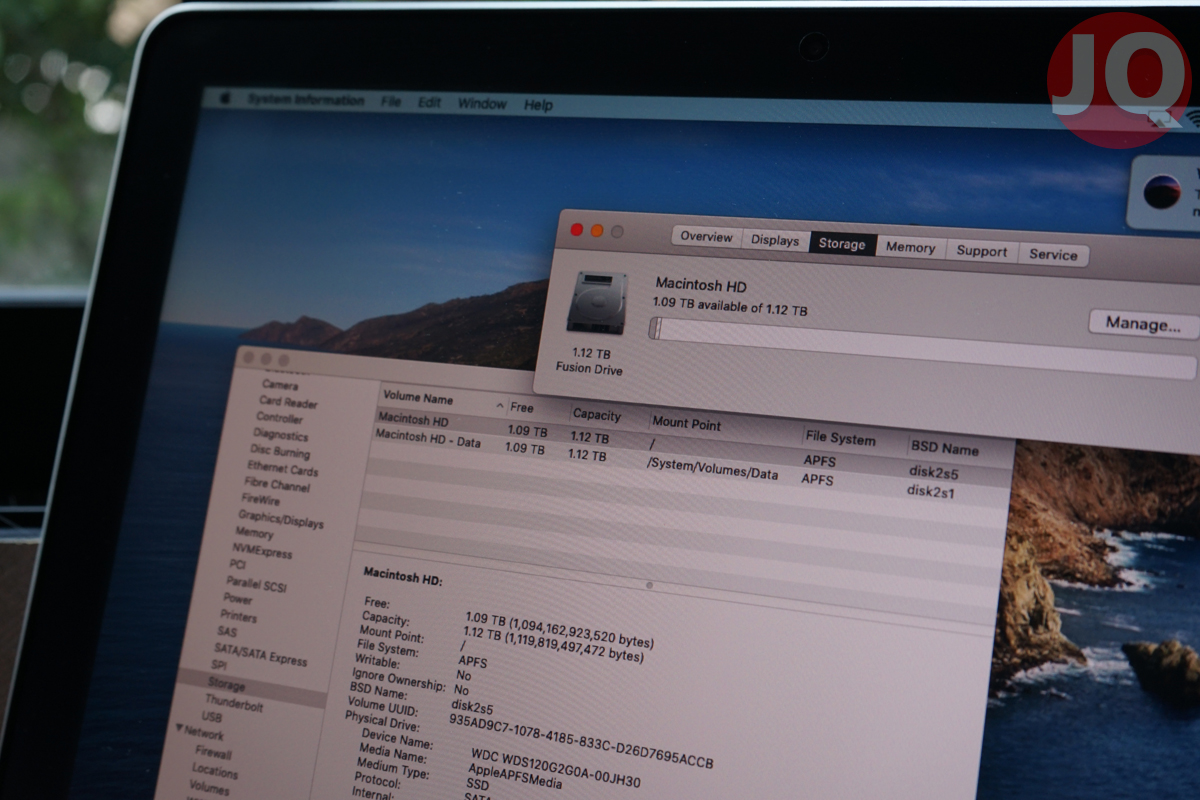This screenshot has height=800, width=1200.
Task: Click the '/System/Volumes/Data' mount point cell
Action: (x=712, y=468)
